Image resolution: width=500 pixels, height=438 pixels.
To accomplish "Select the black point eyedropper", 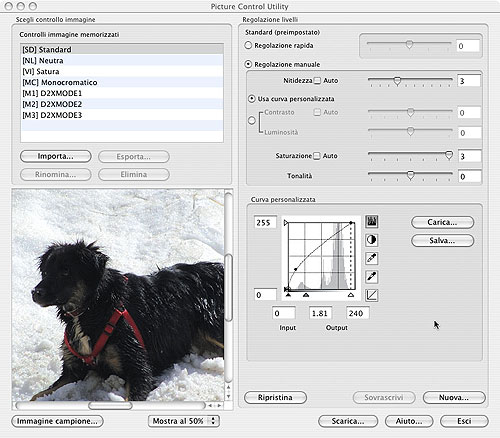I will [x=372, y=276].
